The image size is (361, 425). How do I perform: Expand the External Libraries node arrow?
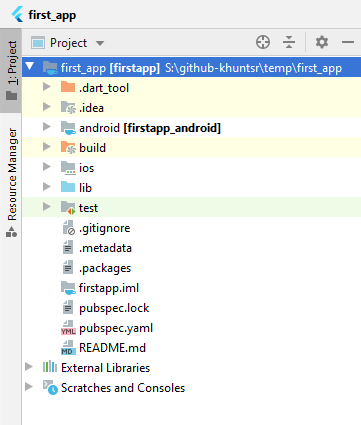pos(29,367)
